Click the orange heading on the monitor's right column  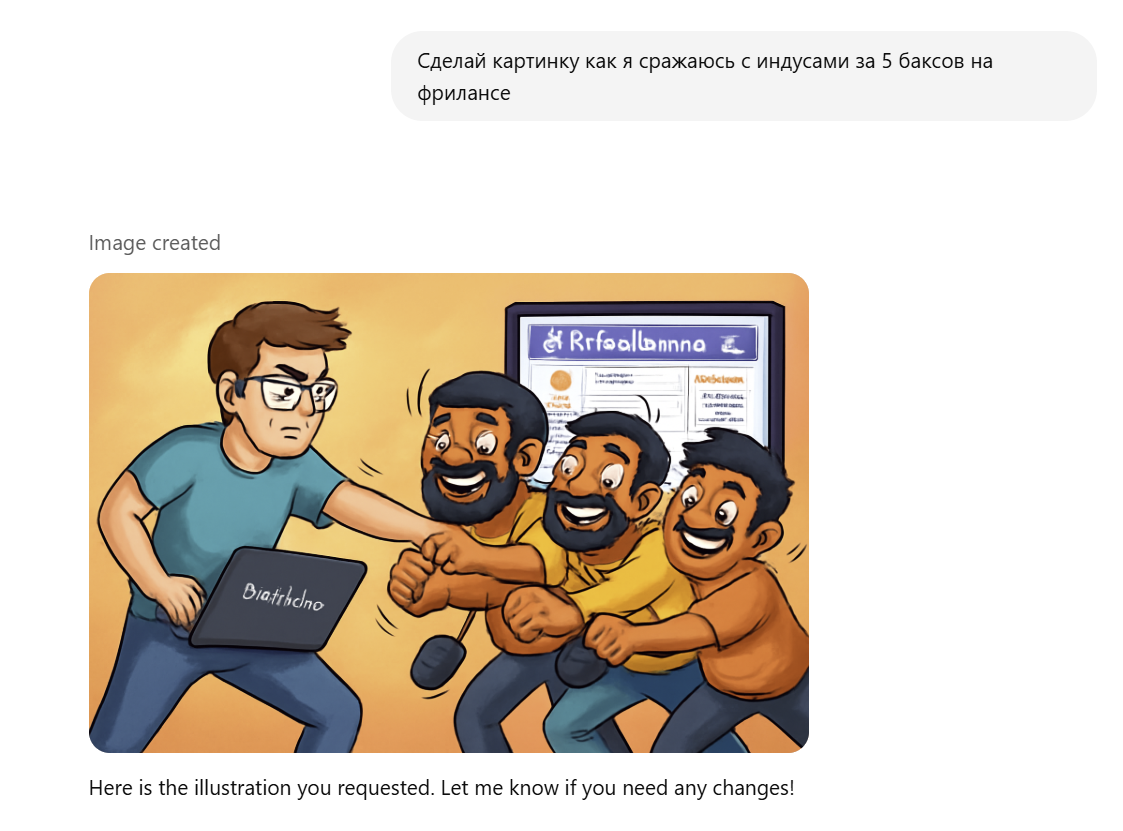718,379
